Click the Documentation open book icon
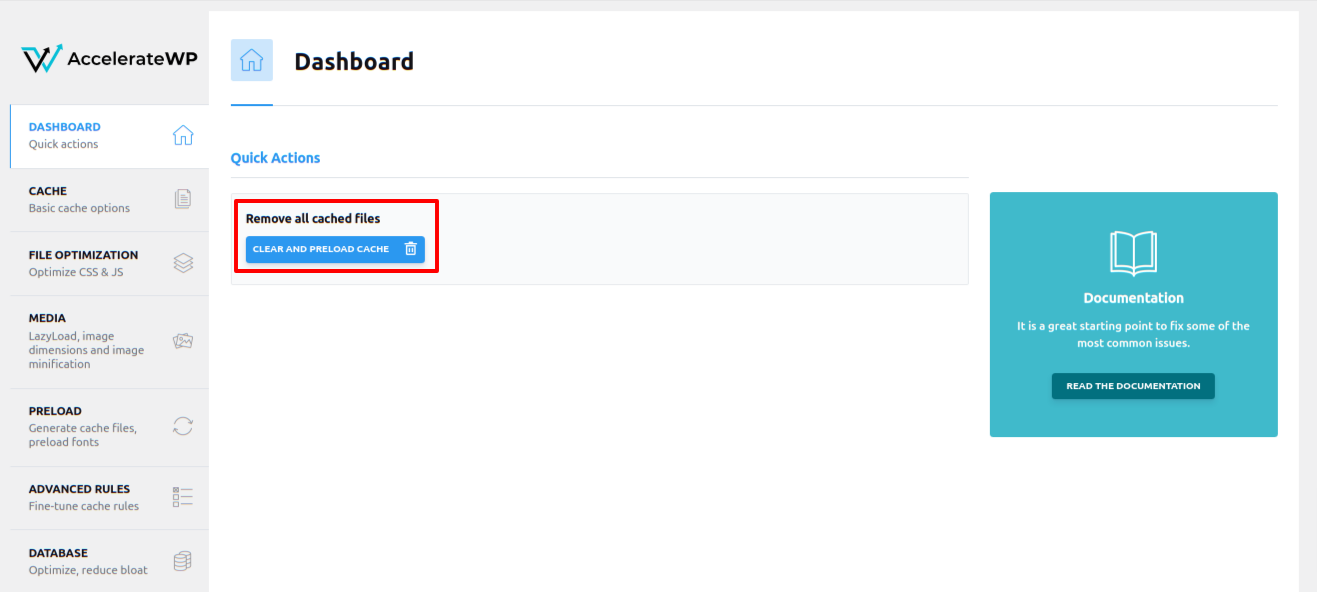The image size is (1317, 592). [x=1133, y=253]
